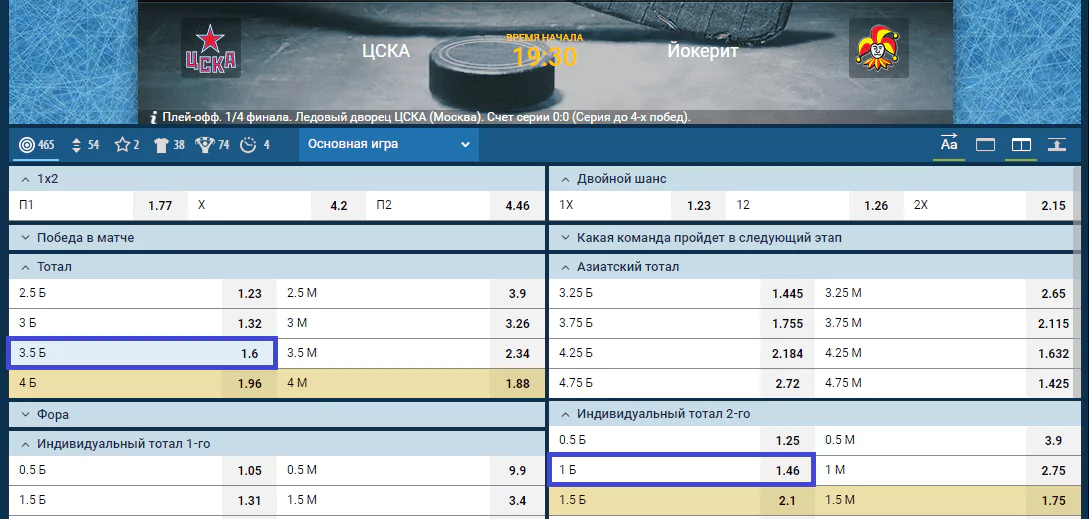The width and height of the screenshot is (1089, 519).
Task: Click the Плей-офф 1/4 финала info line
Action: pyautogui.click(x=426, y=117)
